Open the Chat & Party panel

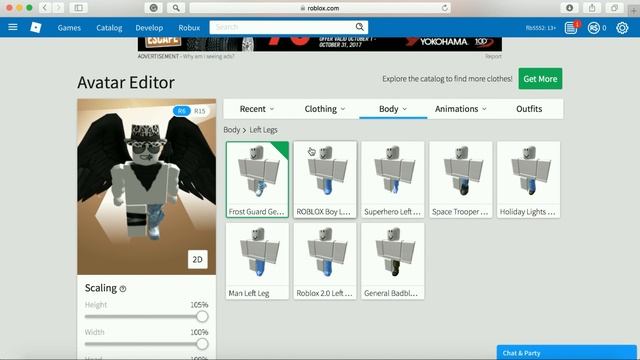click(567, 353)
